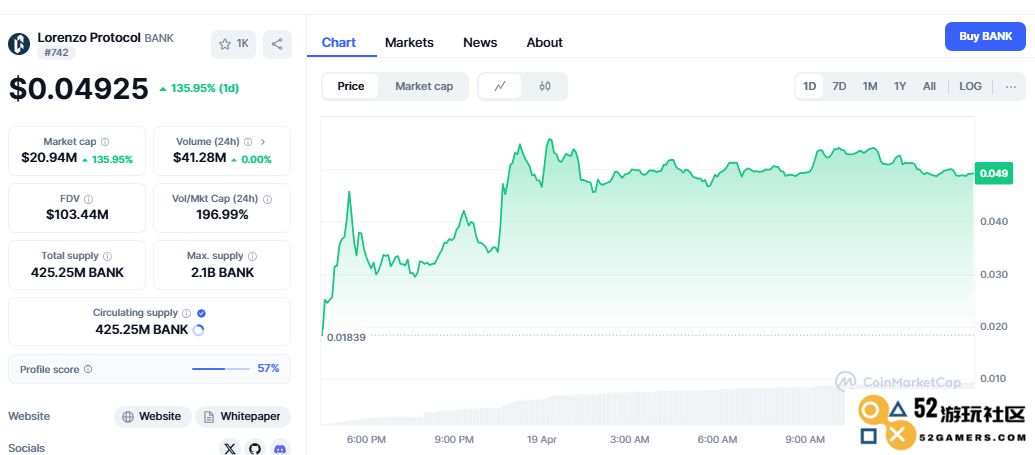Click the $103.44M FDV value
The width and height of the screenshot is (1035, 455).
coord(77,215)
